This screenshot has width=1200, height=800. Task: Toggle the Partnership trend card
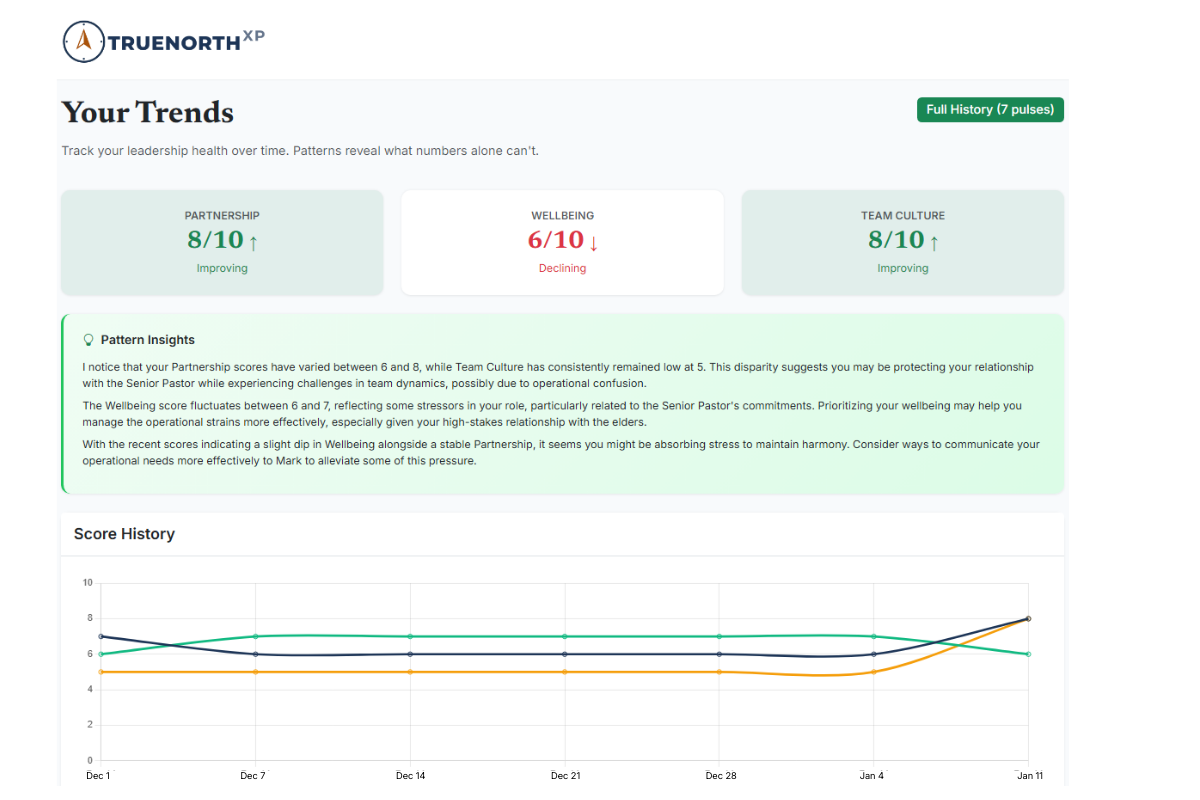pyautogui.click(x=222, y=242)
